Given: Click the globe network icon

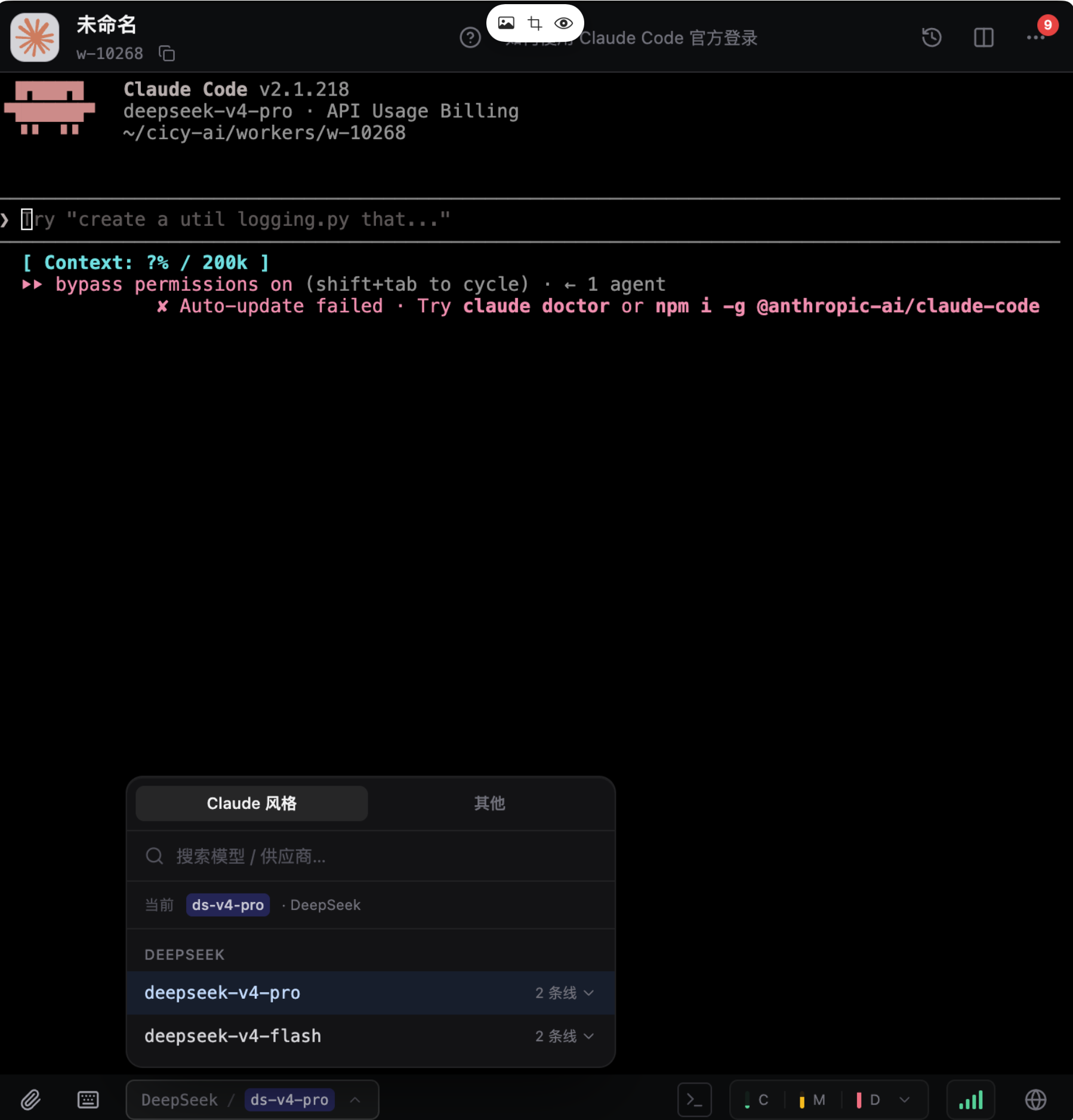Looking at the screenshot, I should (x=1035, y=1099).
